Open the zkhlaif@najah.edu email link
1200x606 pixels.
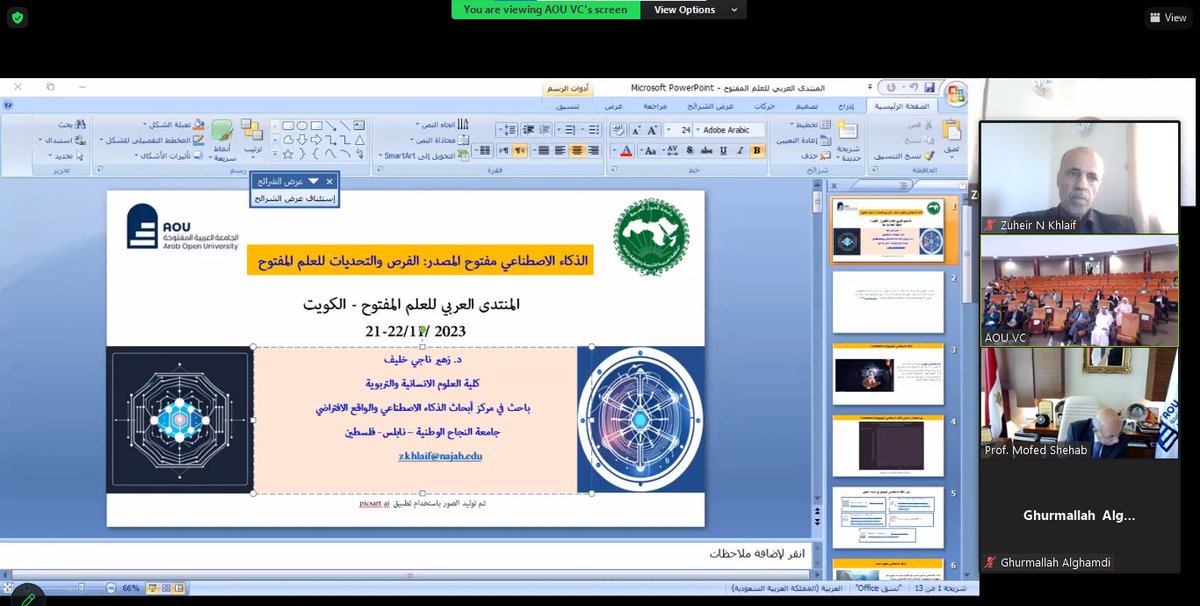click(441, 455)
